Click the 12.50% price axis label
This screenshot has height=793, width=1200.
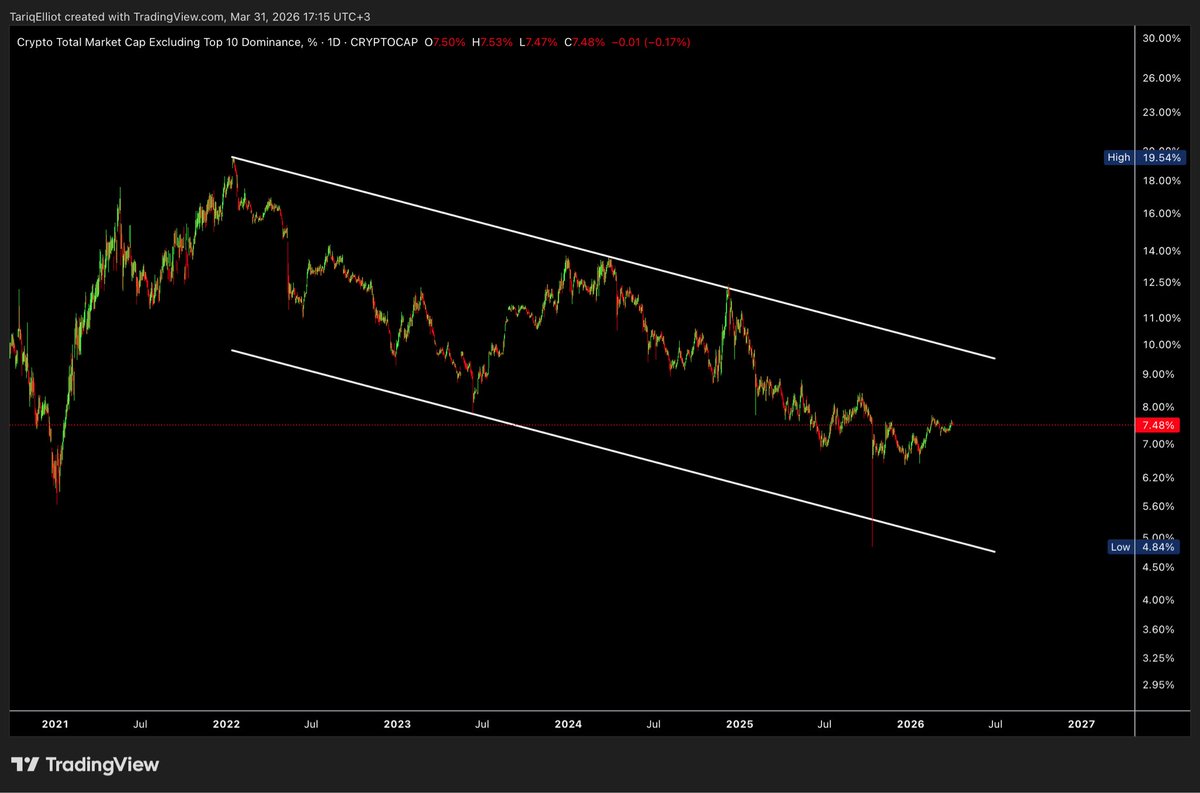(x=1161, y=283)
